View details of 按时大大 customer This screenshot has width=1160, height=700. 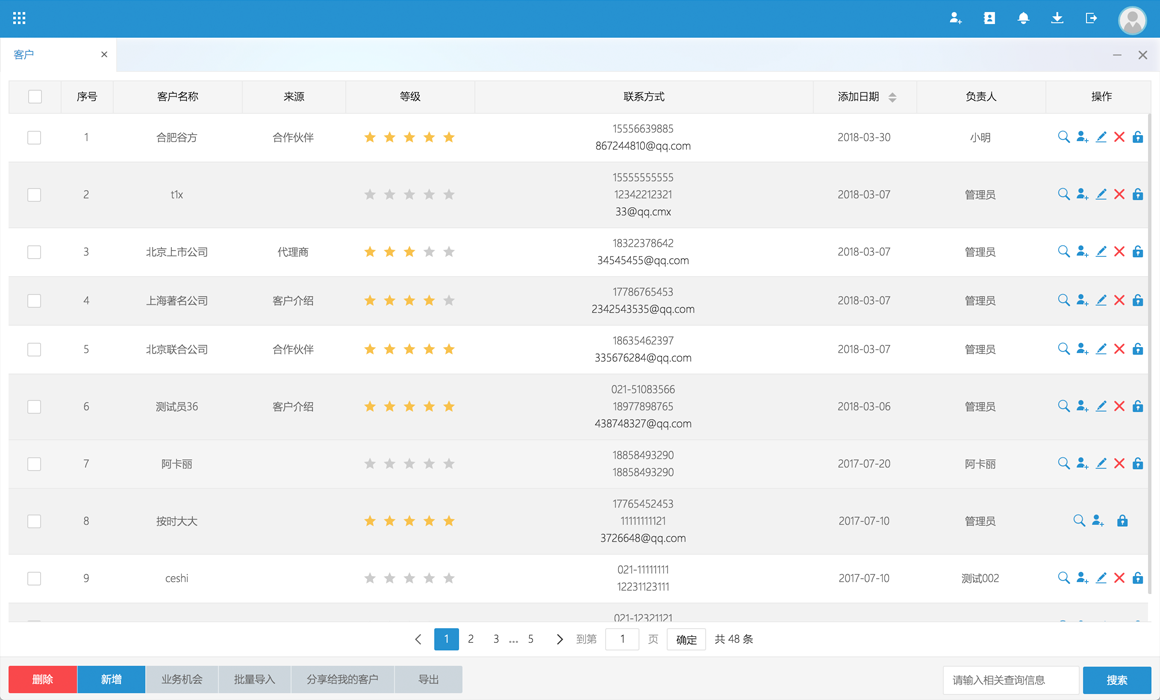[1079, 521]
